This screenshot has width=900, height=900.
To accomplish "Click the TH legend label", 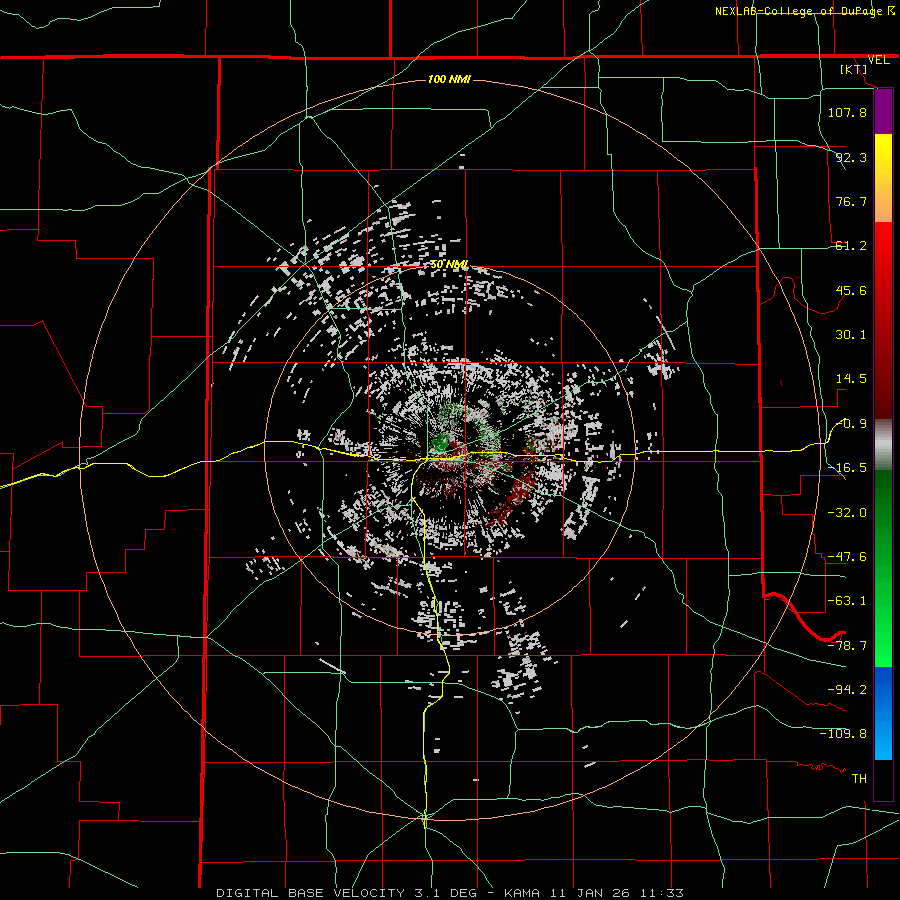I will 859,779.
